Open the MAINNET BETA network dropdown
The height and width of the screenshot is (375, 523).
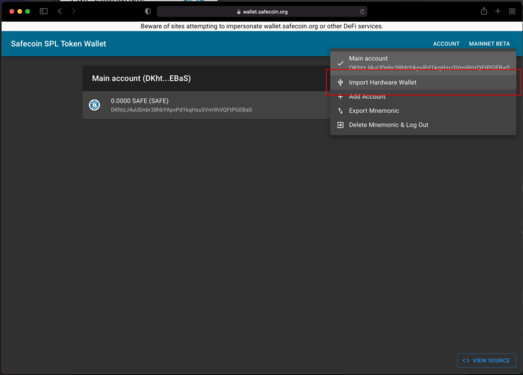(489, 44)
